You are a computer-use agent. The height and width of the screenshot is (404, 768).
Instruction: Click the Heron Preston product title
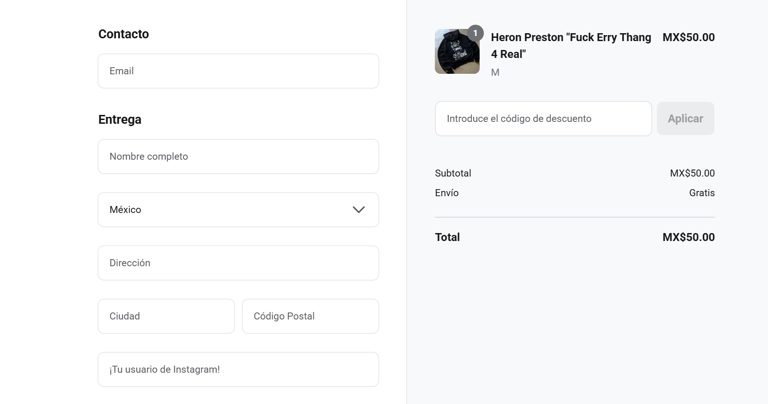(570, 46)
